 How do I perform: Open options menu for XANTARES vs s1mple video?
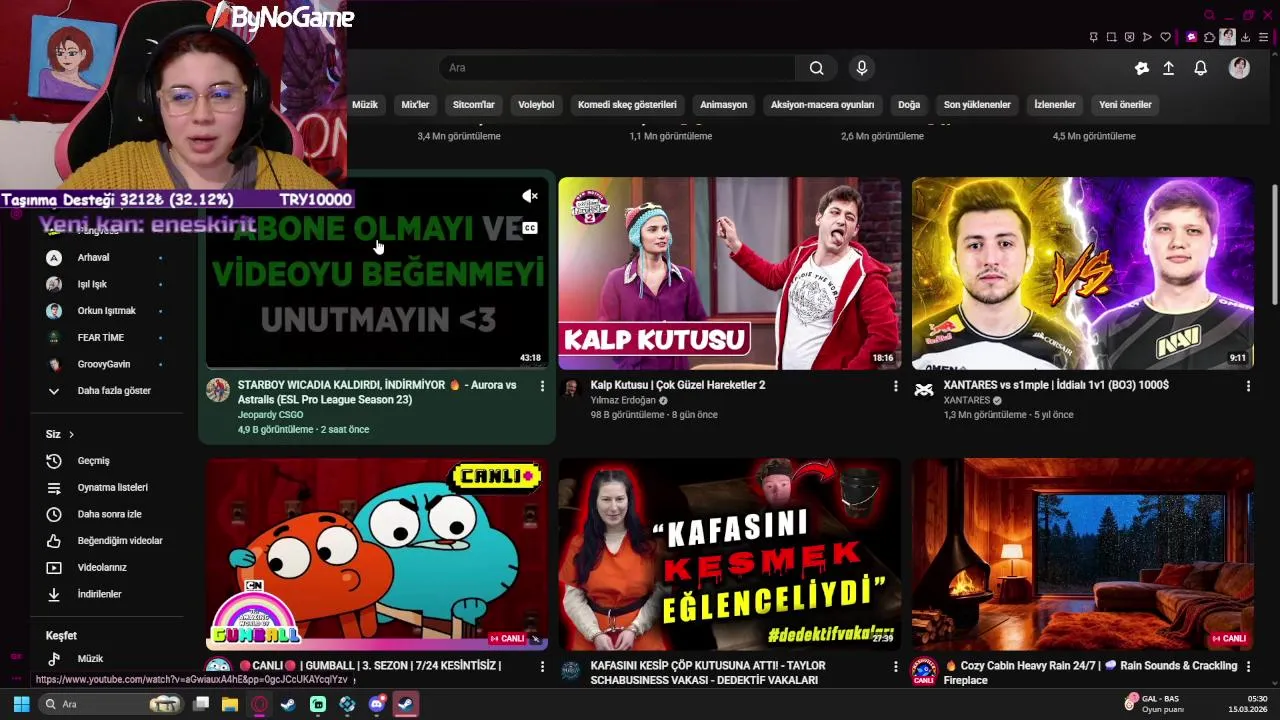tap(1248, 386)
